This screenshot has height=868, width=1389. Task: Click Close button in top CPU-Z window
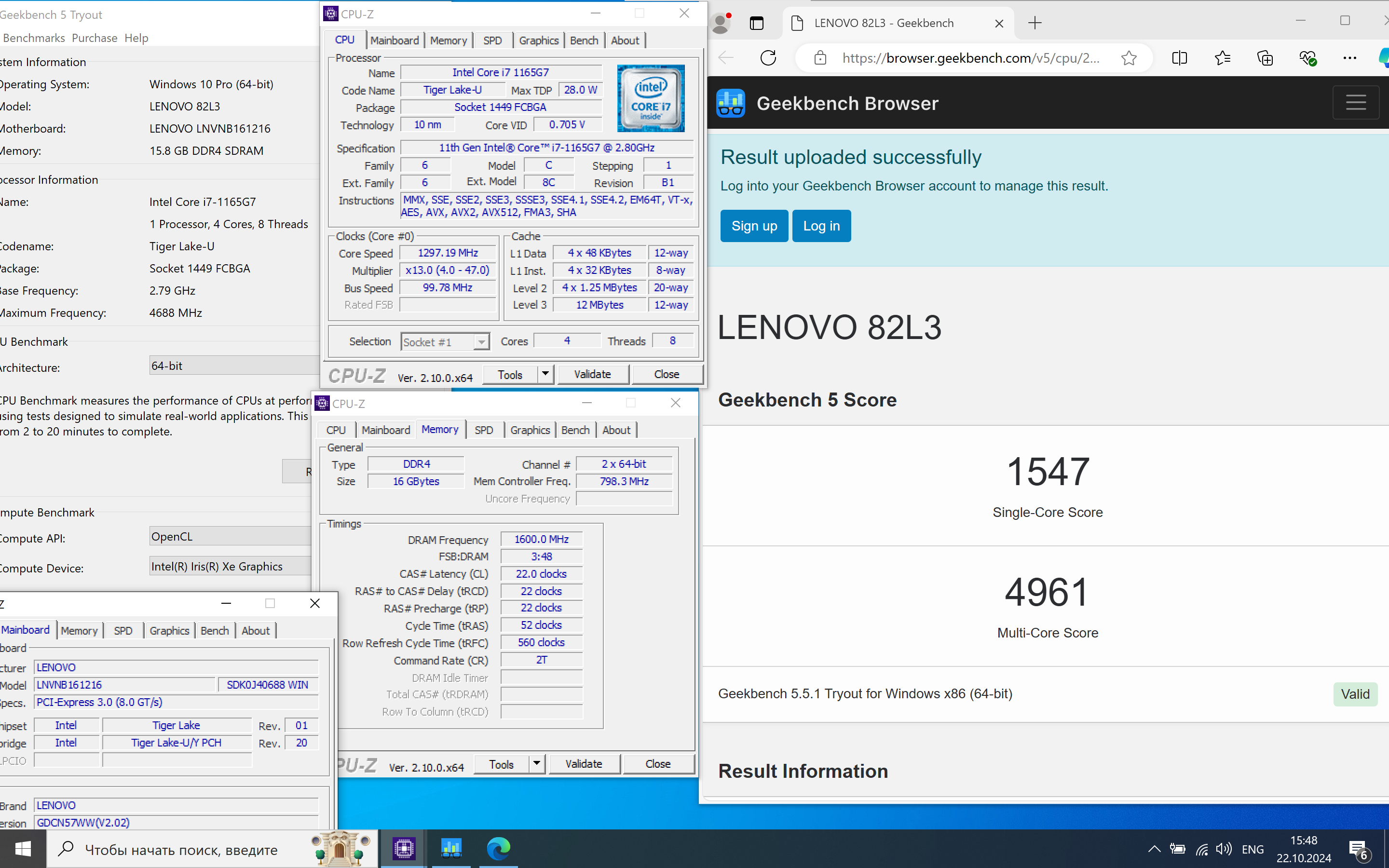pos(667,374)
